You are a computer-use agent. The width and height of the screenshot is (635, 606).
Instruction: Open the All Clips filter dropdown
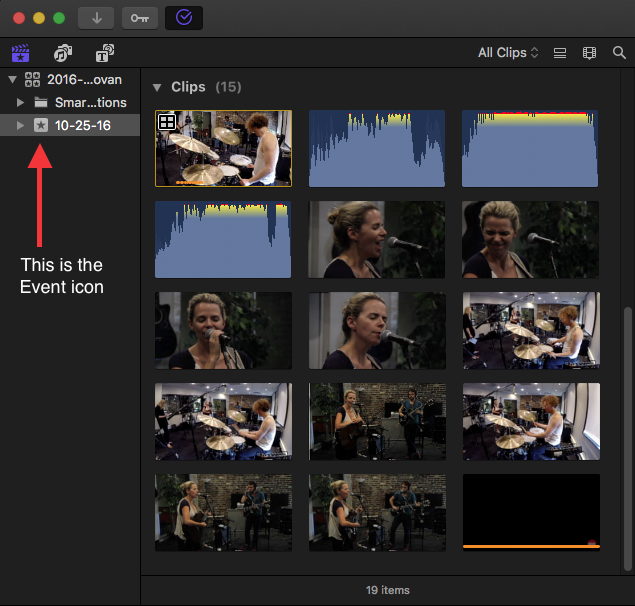click(x=507, y=53)
